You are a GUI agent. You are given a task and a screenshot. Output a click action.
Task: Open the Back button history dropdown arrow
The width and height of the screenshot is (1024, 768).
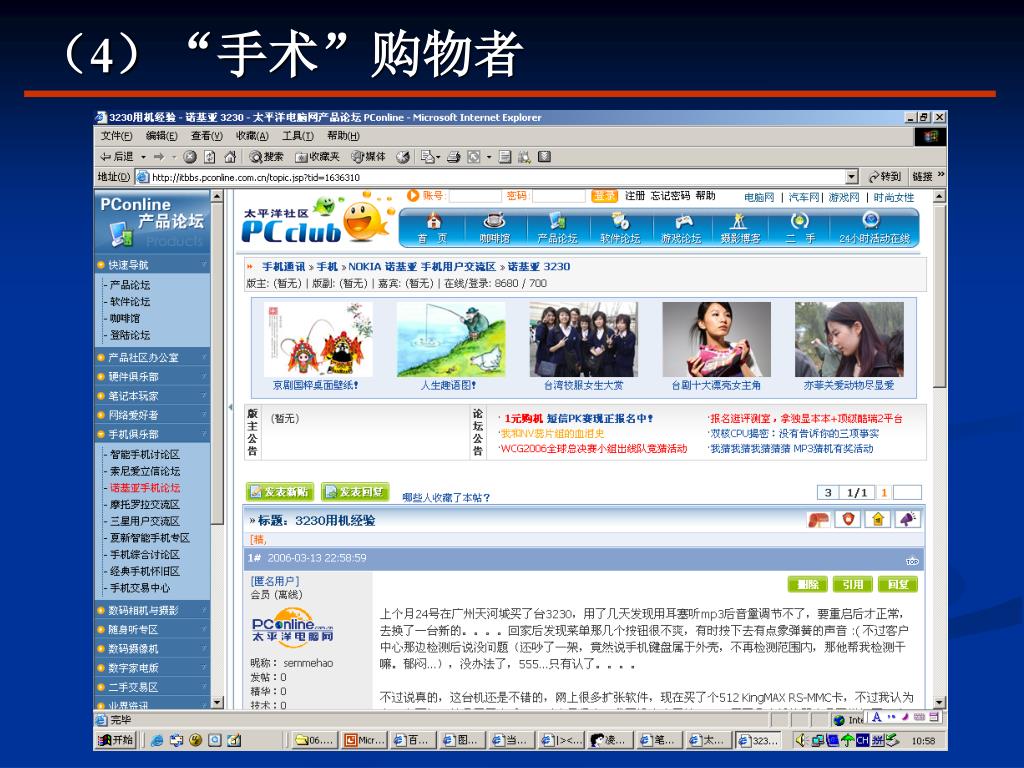tap(143, 157)
